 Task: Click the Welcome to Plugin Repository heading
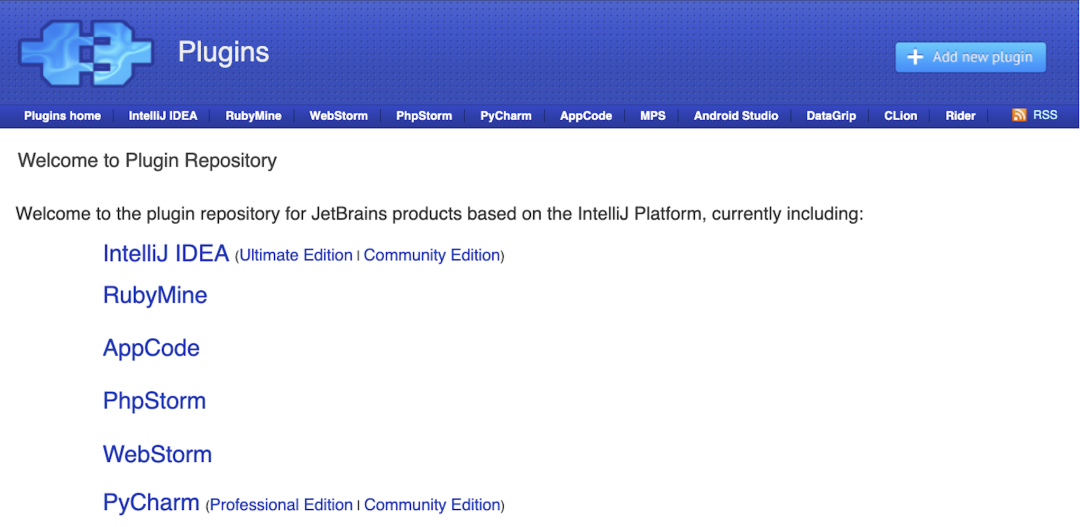[147, 161]
